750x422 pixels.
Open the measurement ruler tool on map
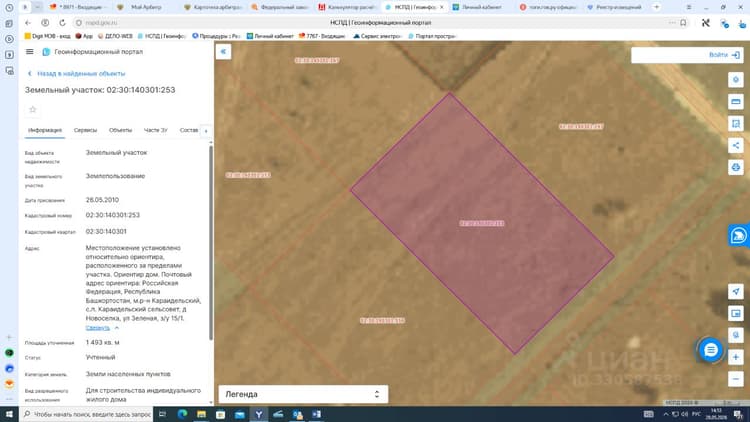pos(736,101)
